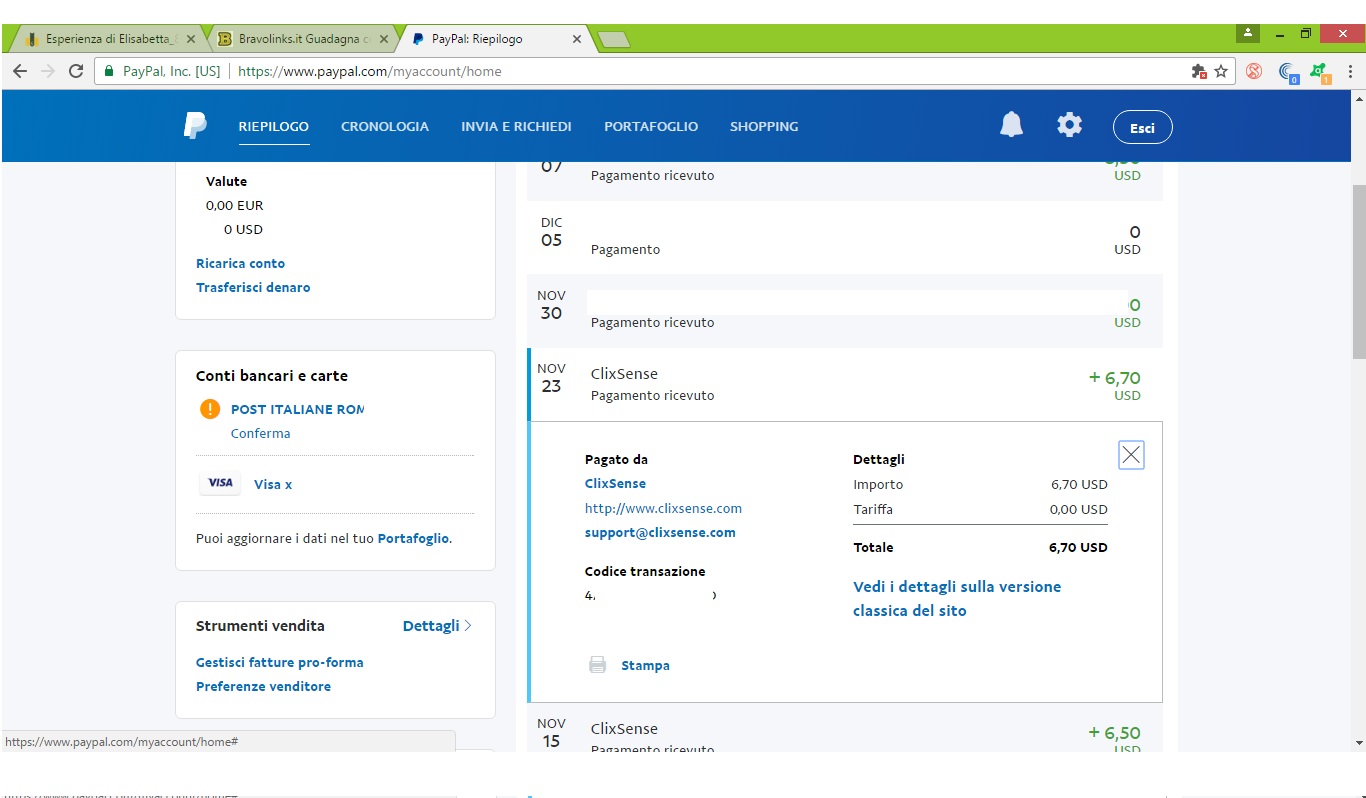Image resolution: width=1366 pixels, height=798 pixels.
Task: Click the ClixSense payer name link
Action: coord(615,483)
